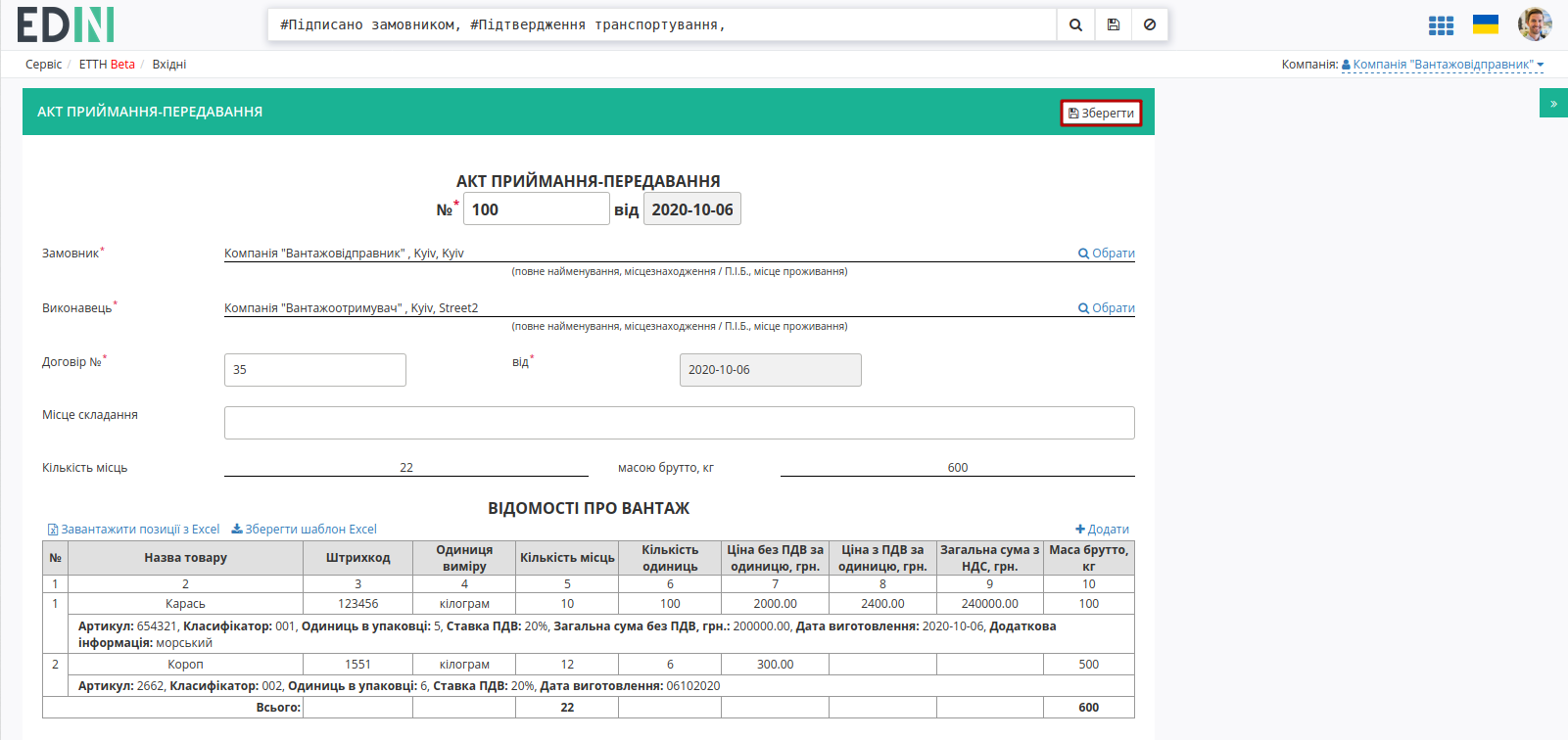Go to Сервіс breadcrumb
The width and height of the screenshot is (1568, 740).
(43, 65)
